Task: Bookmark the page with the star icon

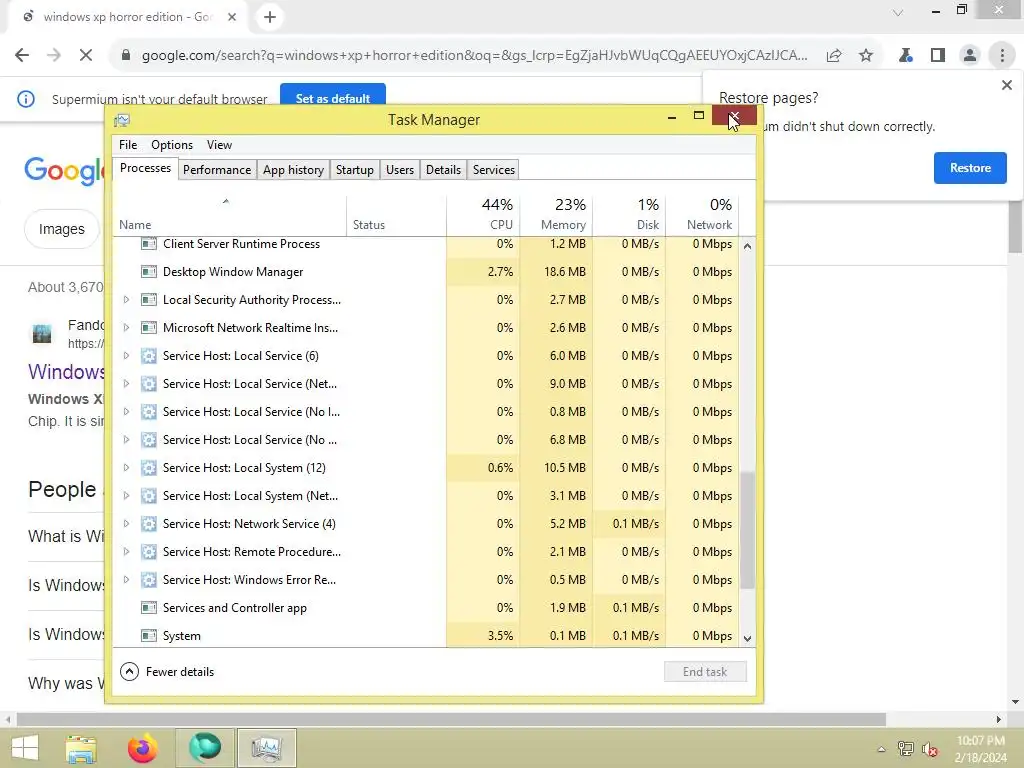Action: click(866, 56)
